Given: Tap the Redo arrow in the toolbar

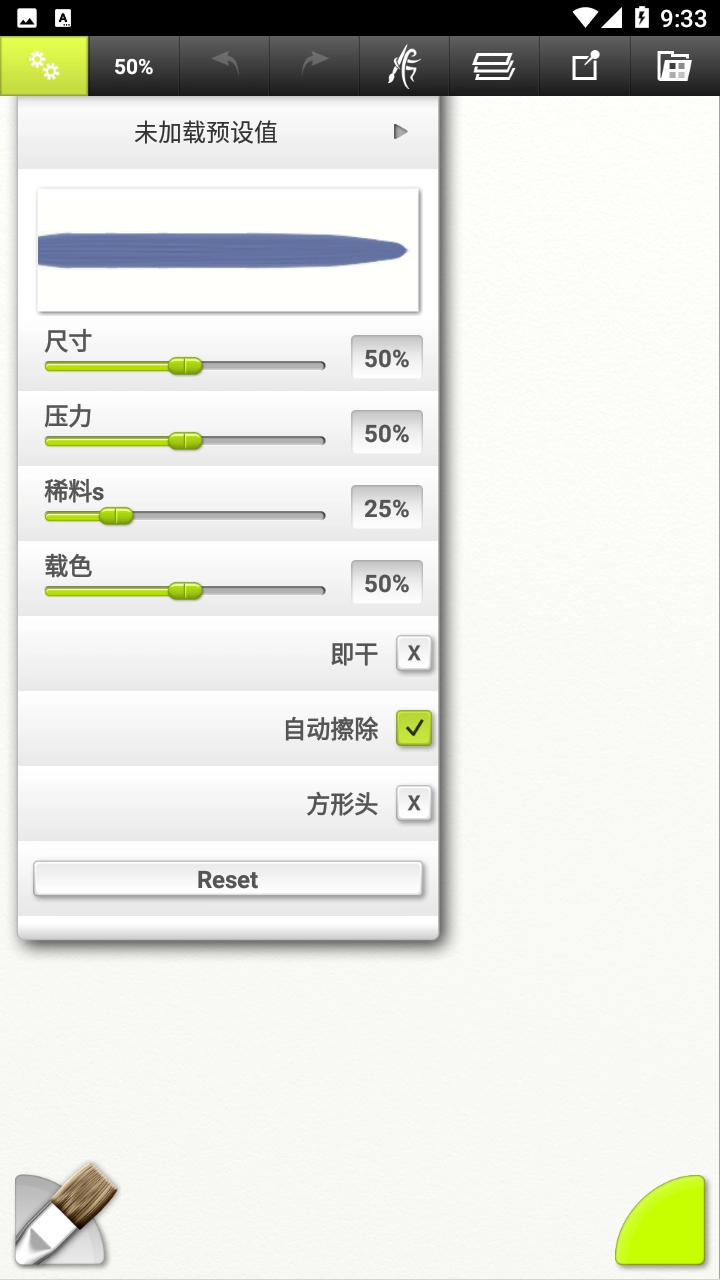Looking at the screenshot, I should tap(314, 65).
